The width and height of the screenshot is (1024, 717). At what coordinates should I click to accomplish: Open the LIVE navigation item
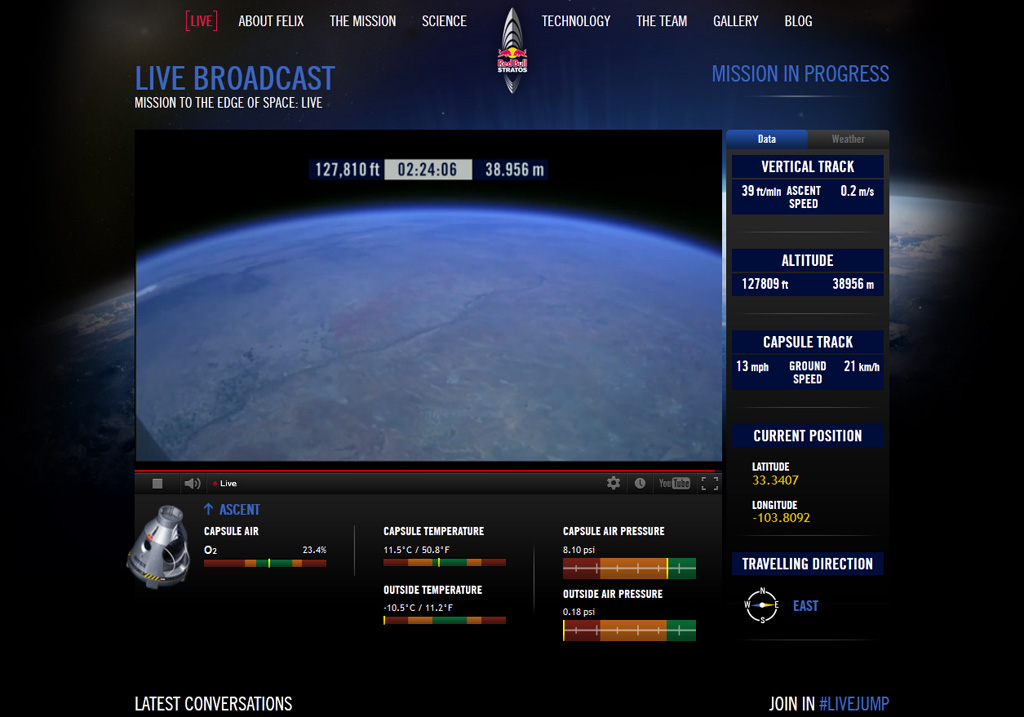201,21
